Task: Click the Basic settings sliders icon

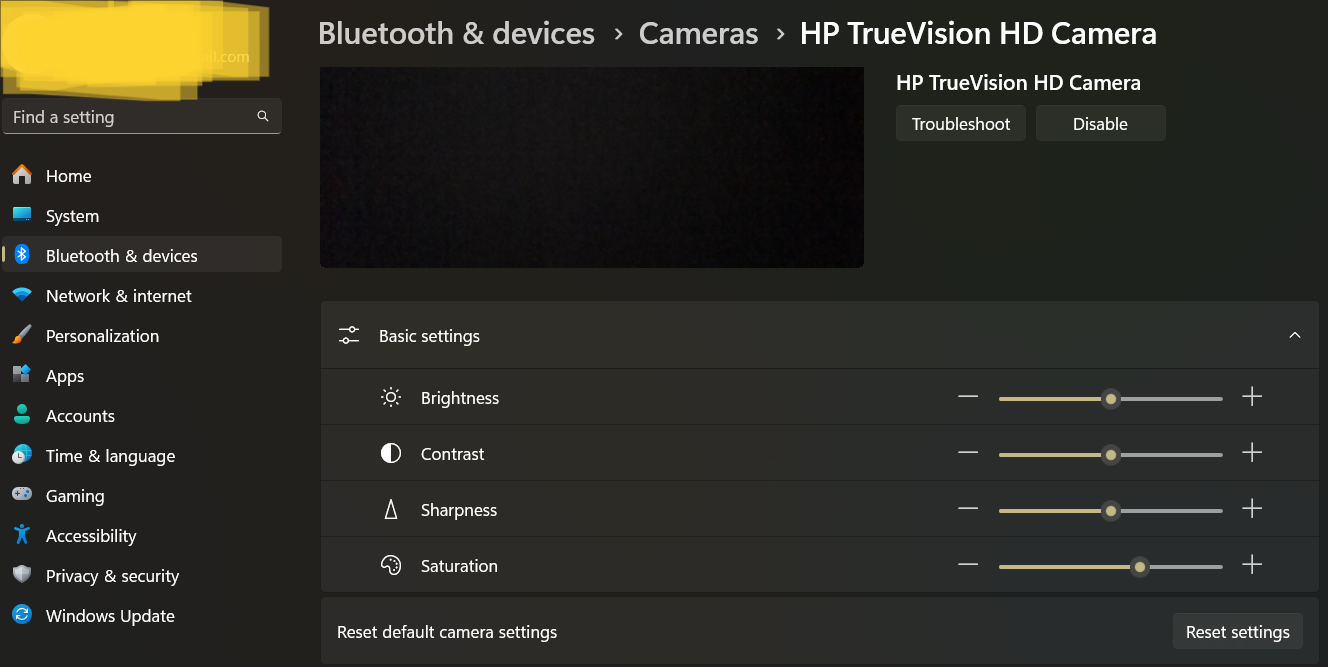Action: (349, 335)
